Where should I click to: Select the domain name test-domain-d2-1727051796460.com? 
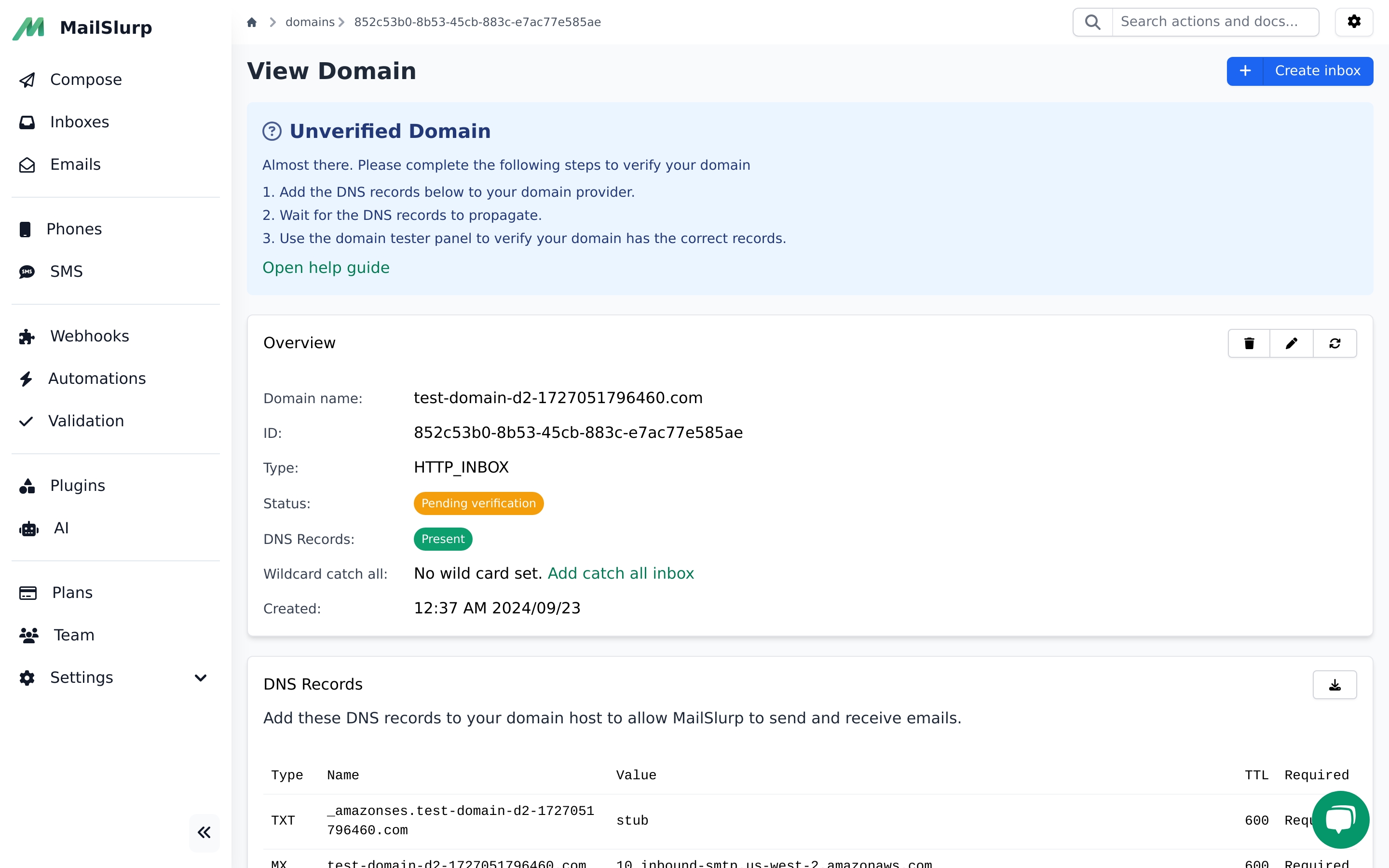coord(558,398)
